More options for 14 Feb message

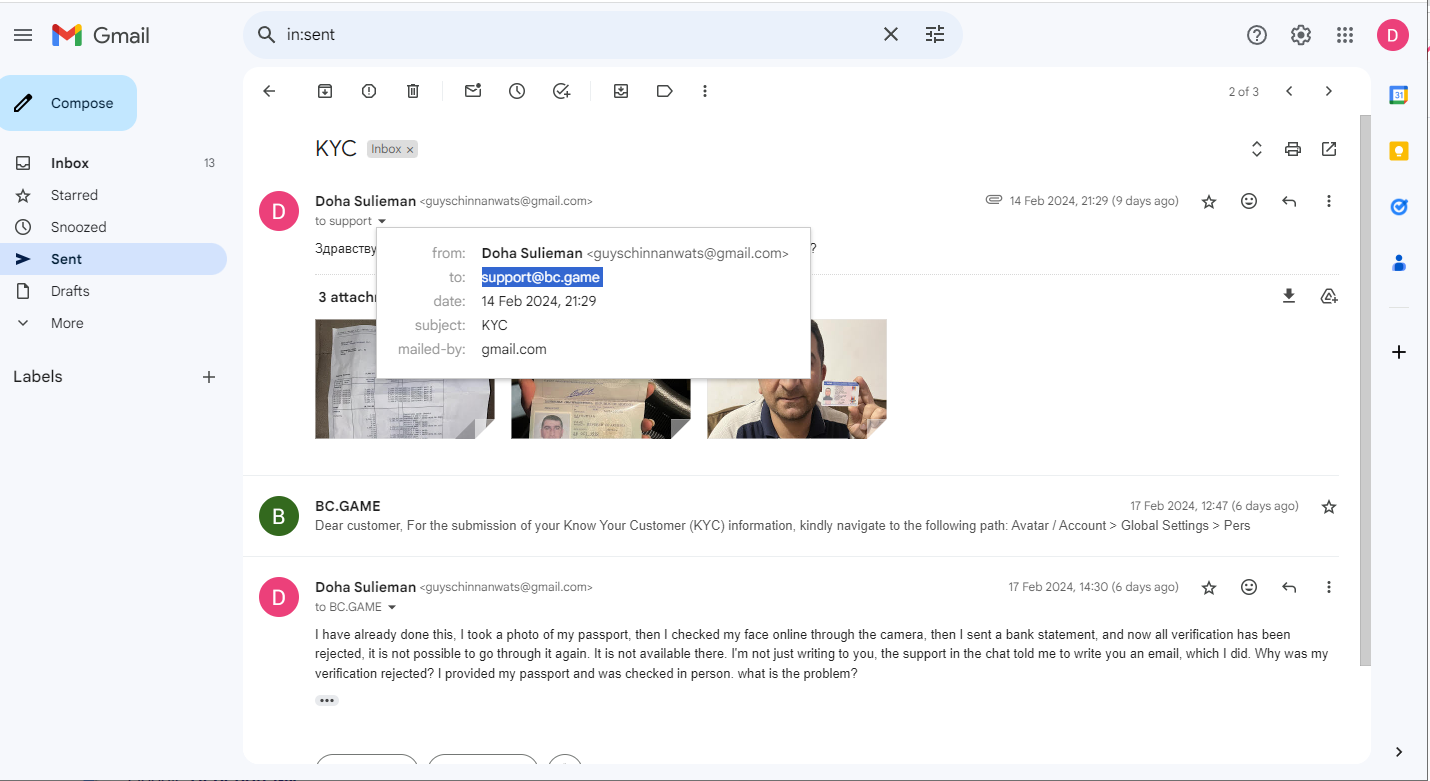[1329, 201]
